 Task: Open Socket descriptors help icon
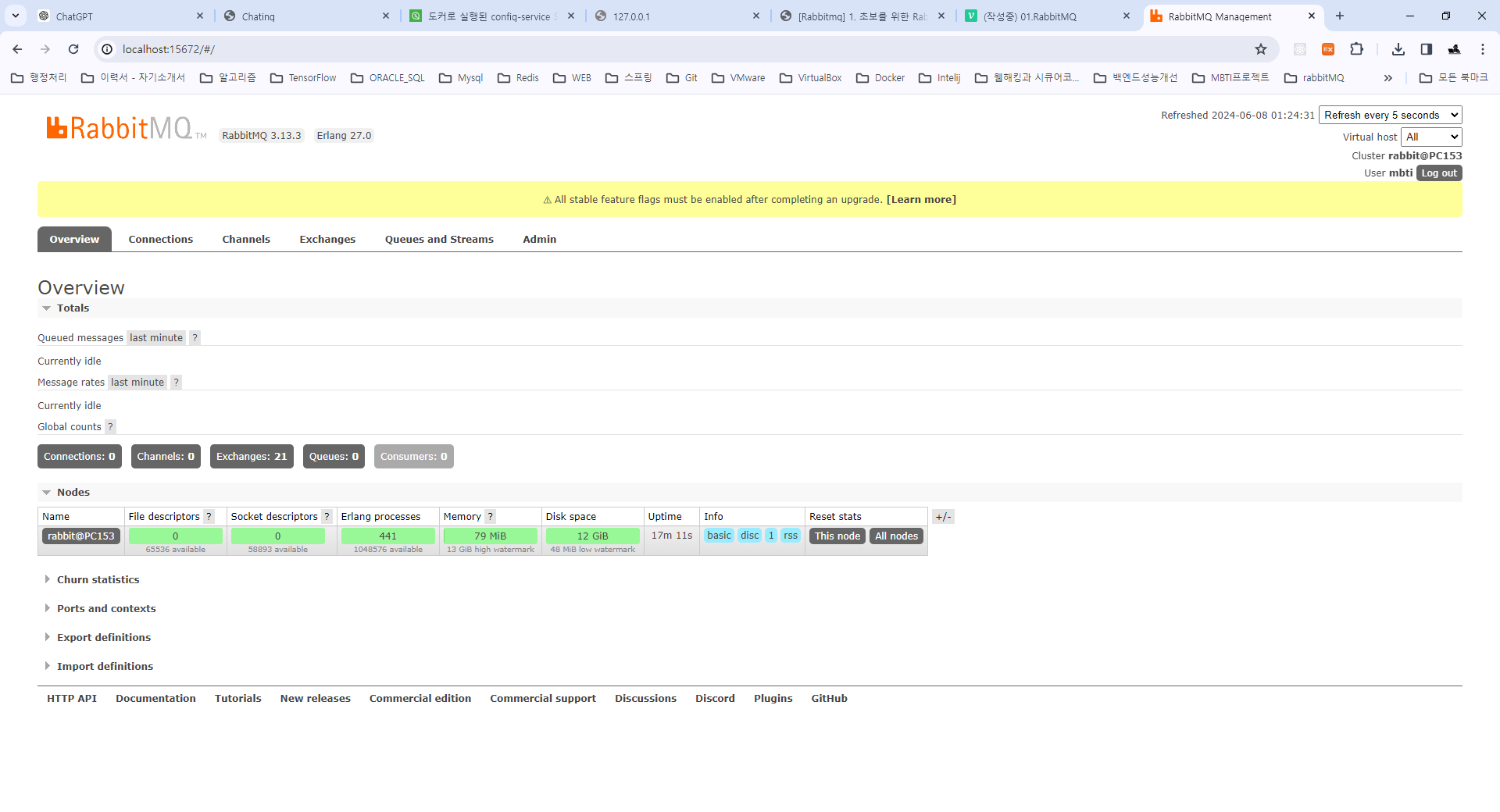coord(327,517)
